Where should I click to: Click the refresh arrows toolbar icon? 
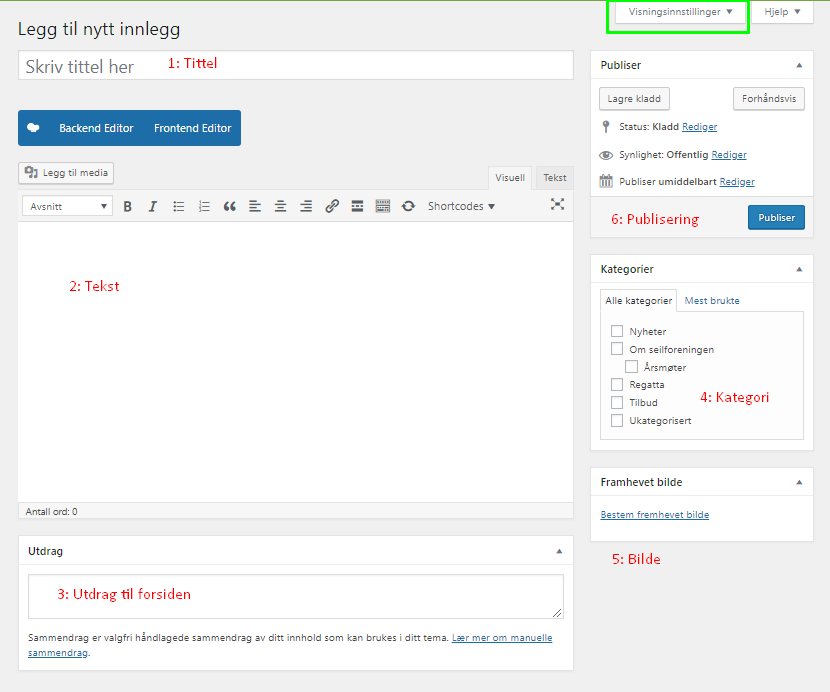pyautogui.click(x=408, y=206)
